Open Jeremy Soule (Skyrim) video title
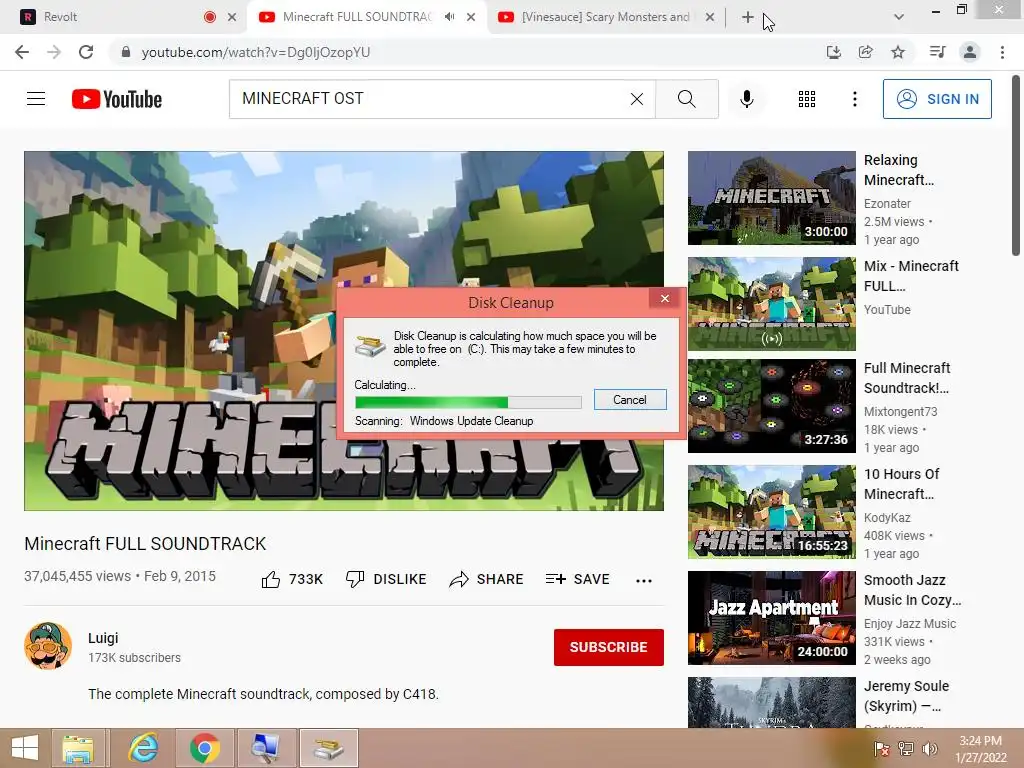 (906, 696)
